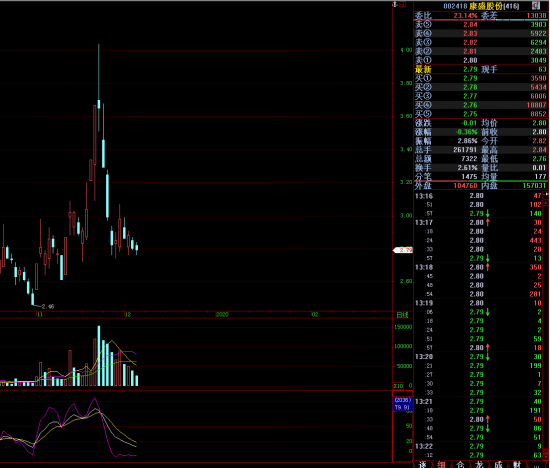Switch to the 逐 tab
The width and height of the screenshot is (550, 468).
point(422,464)
